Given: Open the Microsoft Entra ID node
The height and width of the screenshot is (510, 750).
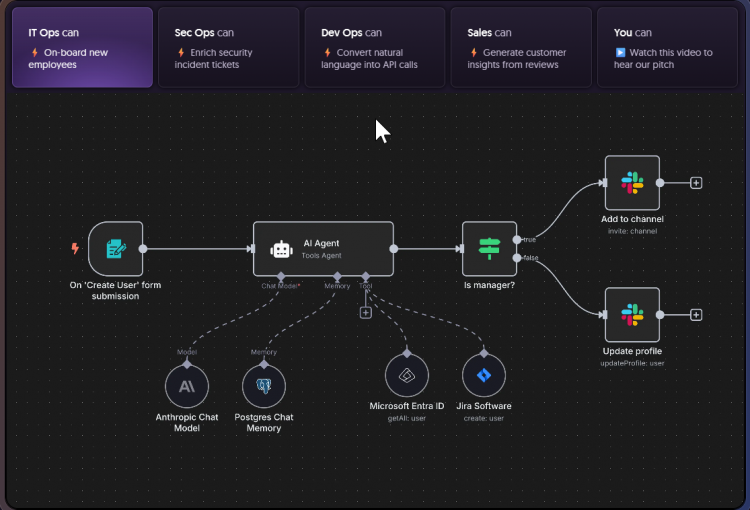Looking at the screenshot, I should coord(407,375).
